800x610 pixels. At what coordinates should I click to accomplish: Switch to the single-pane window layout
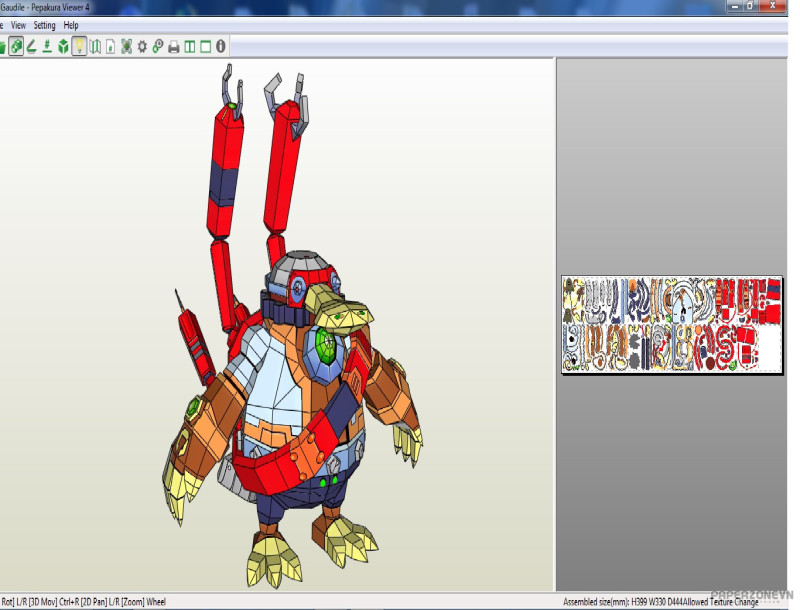pos(205,46)
